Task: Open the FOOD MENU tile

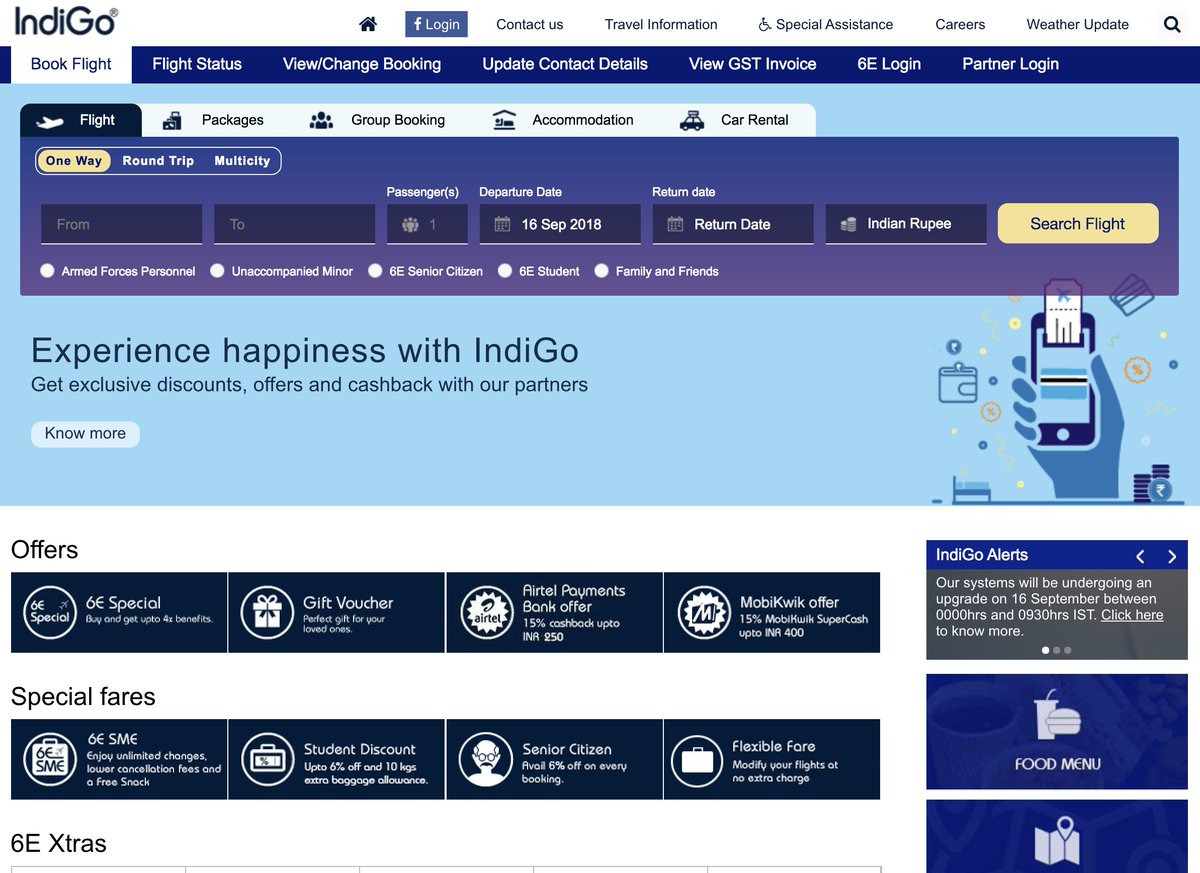Action: (x=1057, y=732)
